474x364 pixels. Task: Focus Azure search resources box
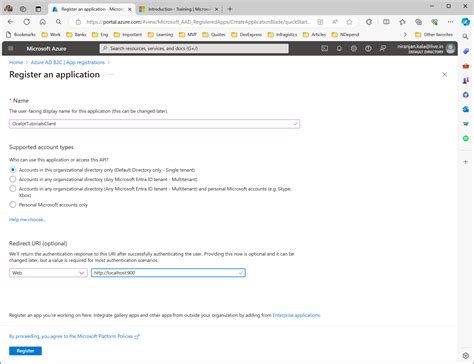tap(194, 49)
